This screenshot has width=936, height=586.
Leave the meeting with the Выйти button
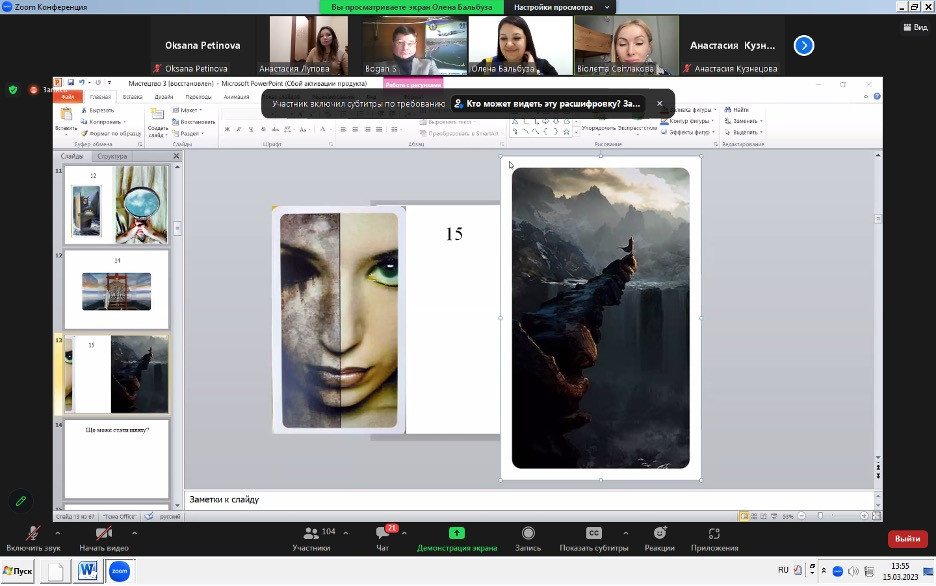click(x=907, y=539)
